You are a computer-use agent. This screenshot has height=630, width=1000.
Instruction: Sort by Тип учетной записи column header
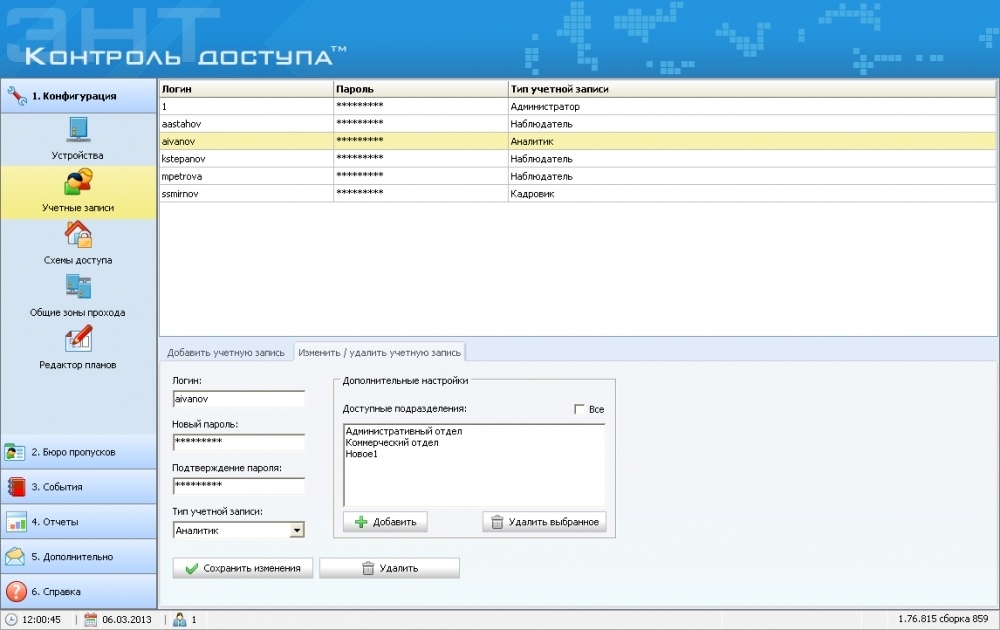point(751,89)
